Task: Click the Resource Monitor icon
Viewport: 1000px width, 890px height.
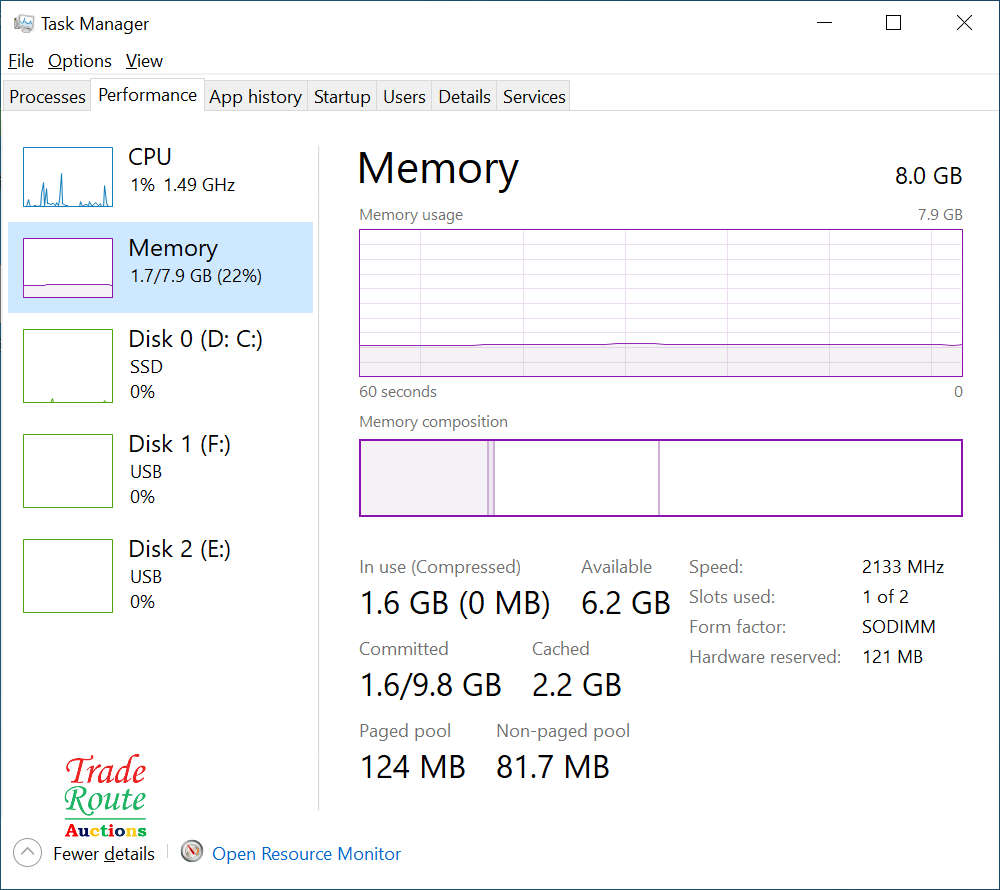Action: (x=191, y=851)
